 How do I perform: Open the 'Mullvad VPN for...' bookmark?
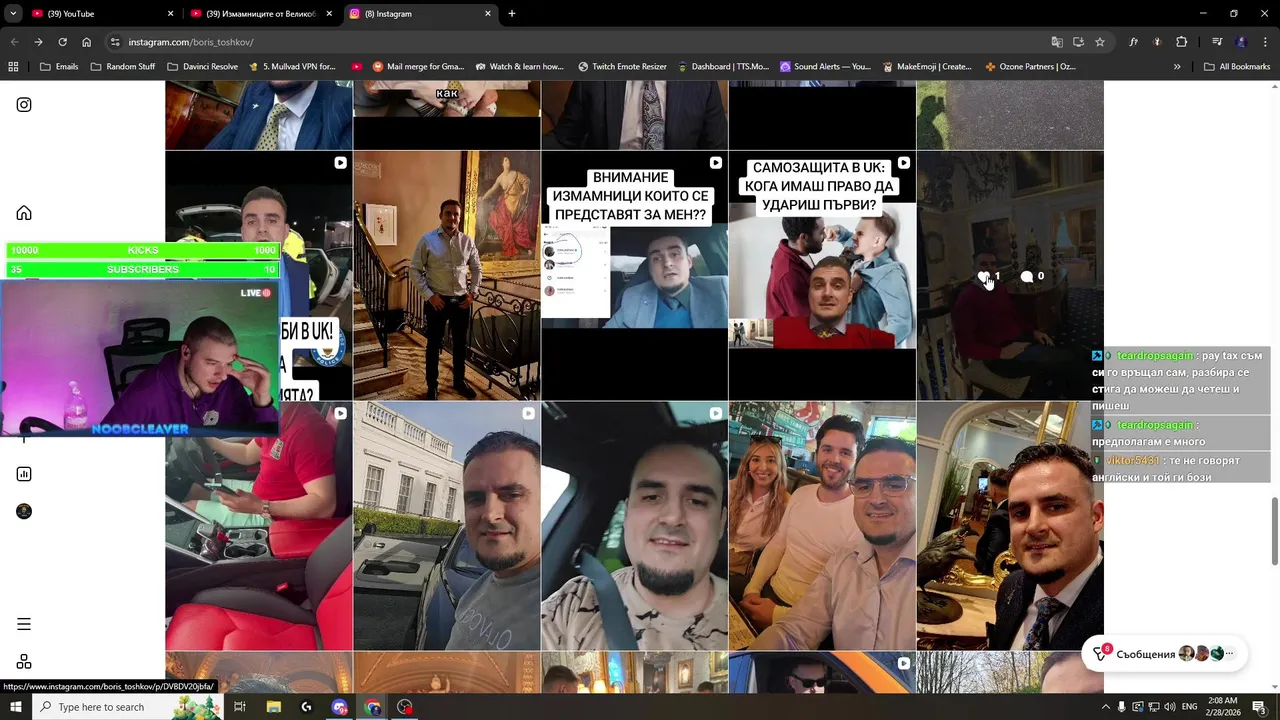click(x=292, y=67)
